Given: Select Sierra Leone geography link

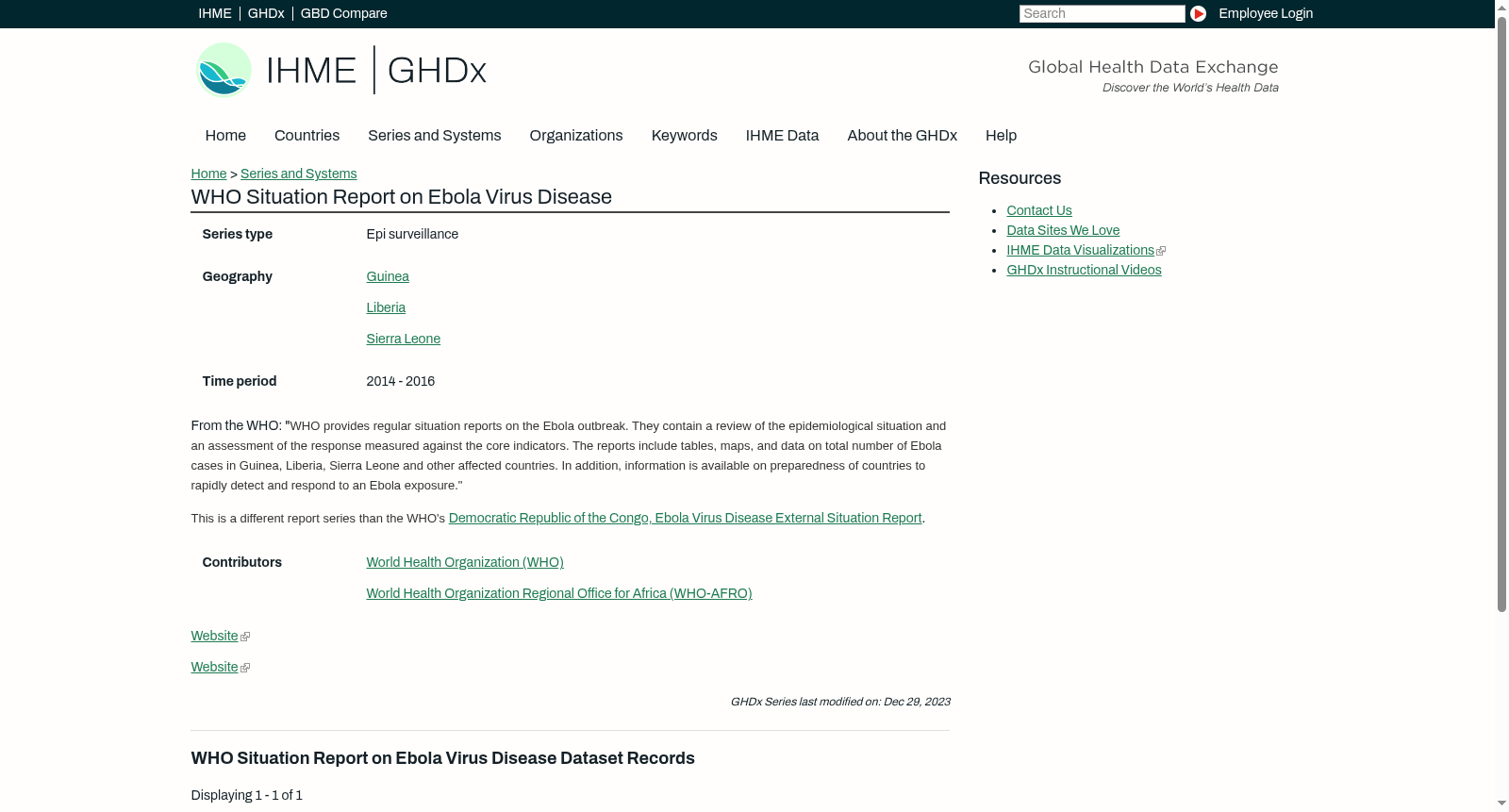Looking at the screenshot, I should click(403, 340).
